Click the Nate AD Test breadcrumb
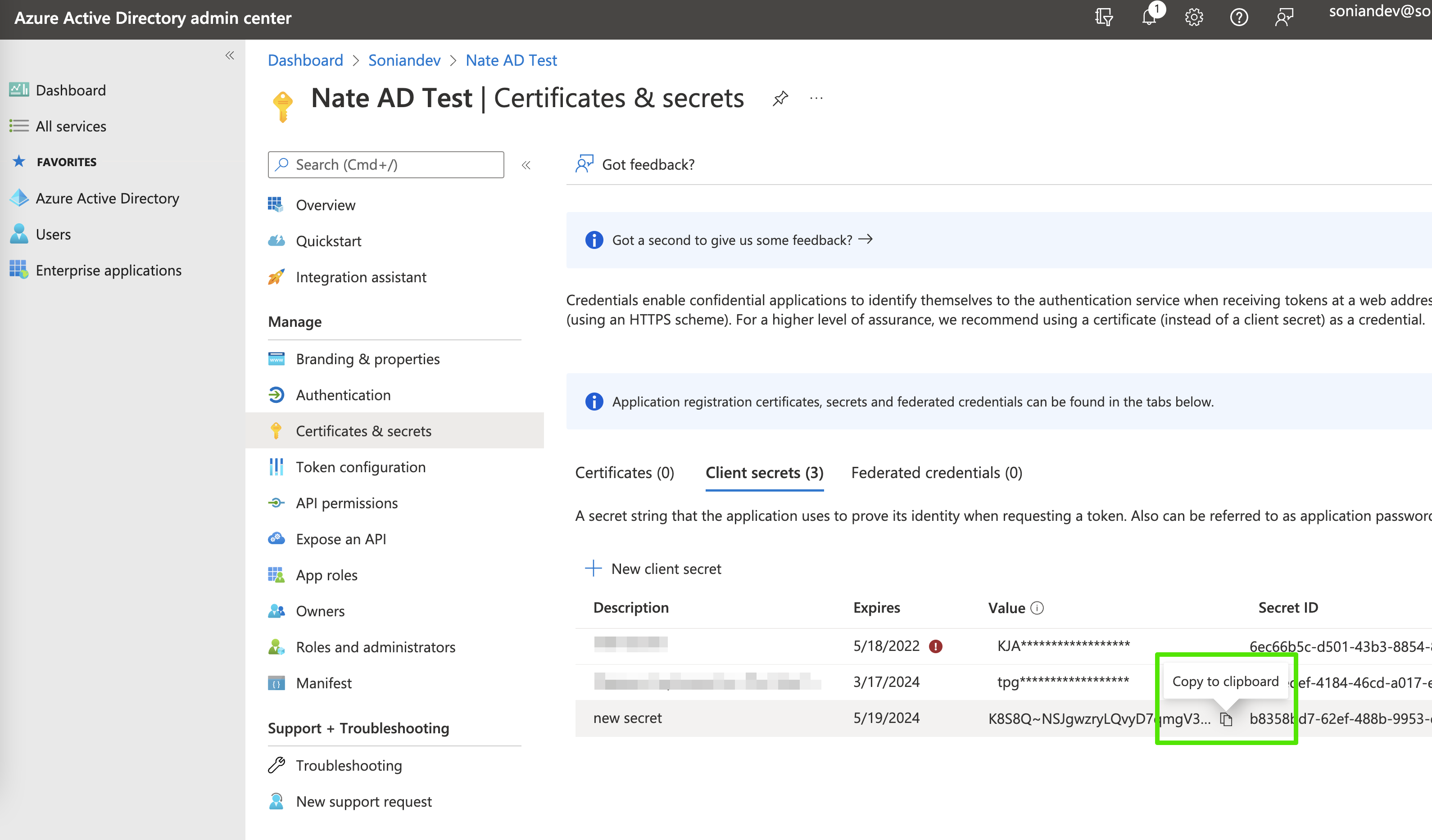 pos(511,60)
